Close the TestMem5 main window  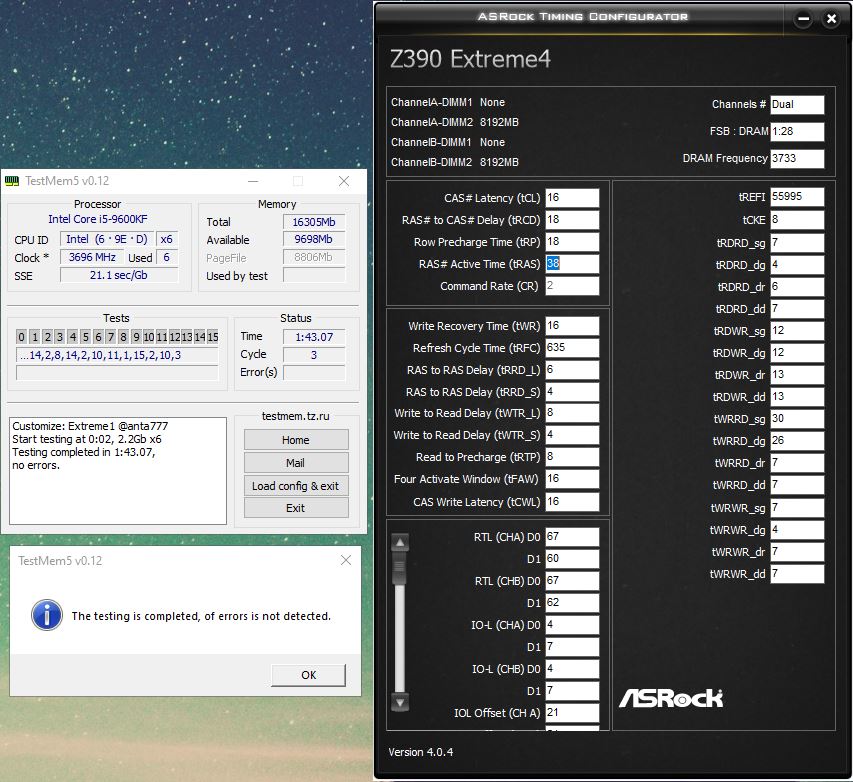(344, 181)
